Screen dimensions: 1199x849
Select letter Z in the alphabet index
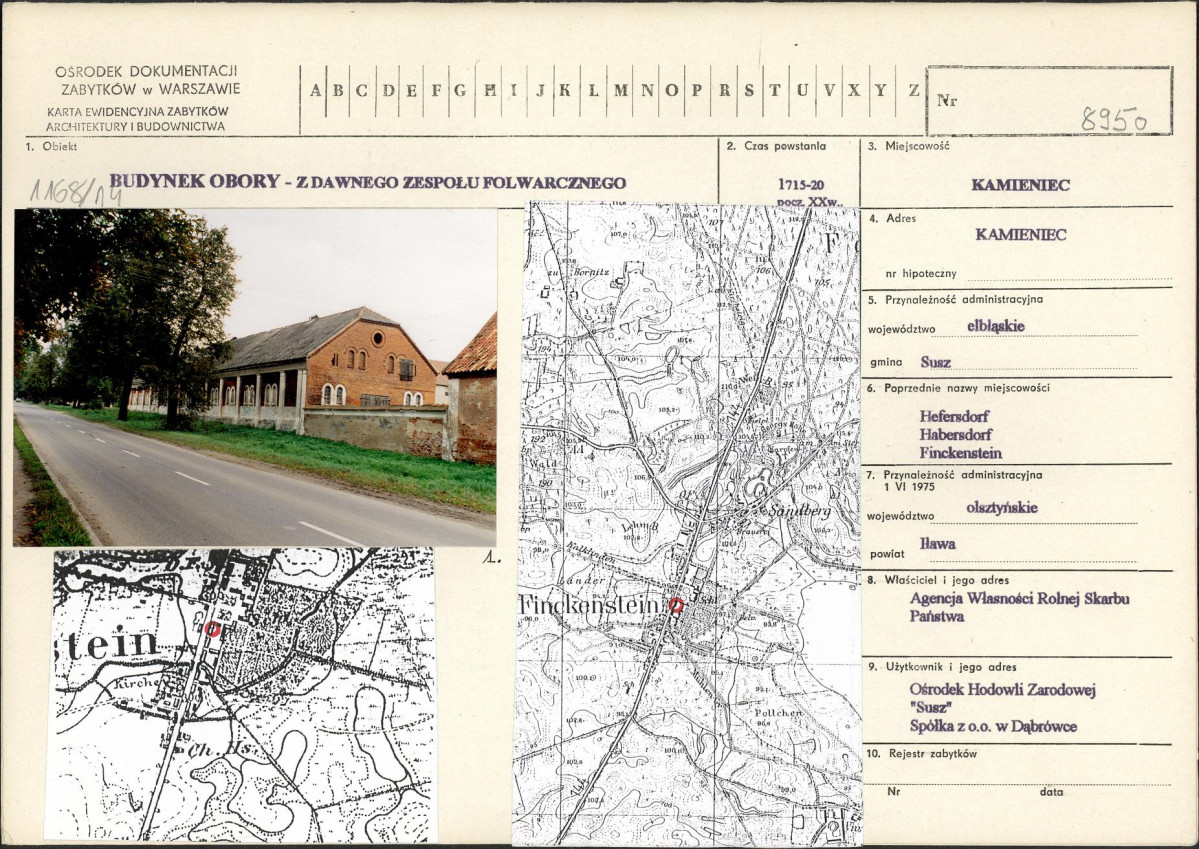(x=914, y=90)
